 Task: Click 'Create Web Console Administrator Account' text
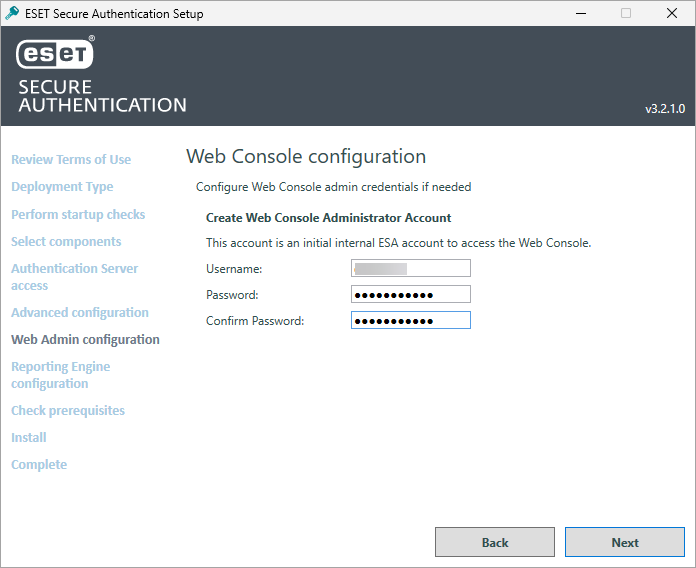(328, 218)
